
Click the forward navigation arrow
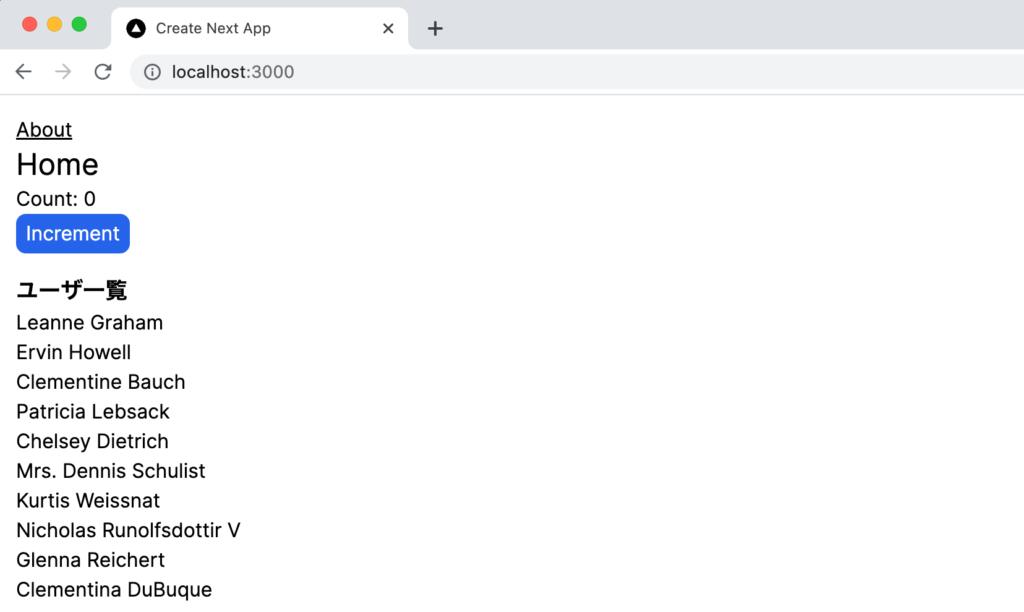62,71
